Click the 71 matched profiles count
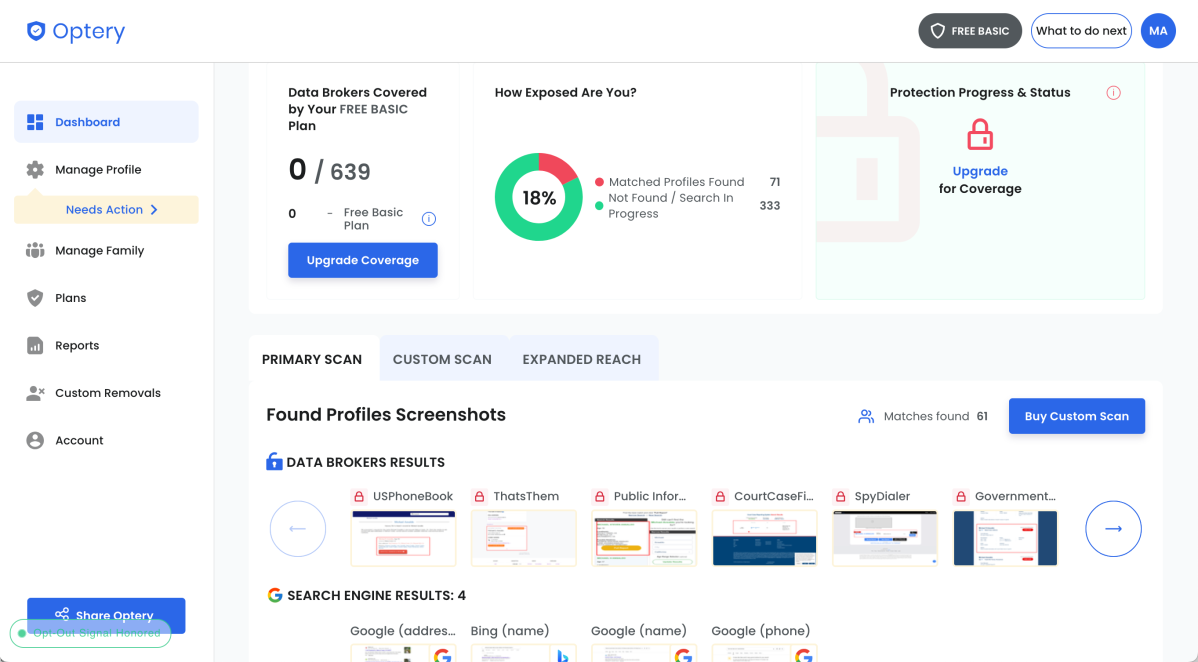This screenshot has width=1198, height=662. coord(775,182)
